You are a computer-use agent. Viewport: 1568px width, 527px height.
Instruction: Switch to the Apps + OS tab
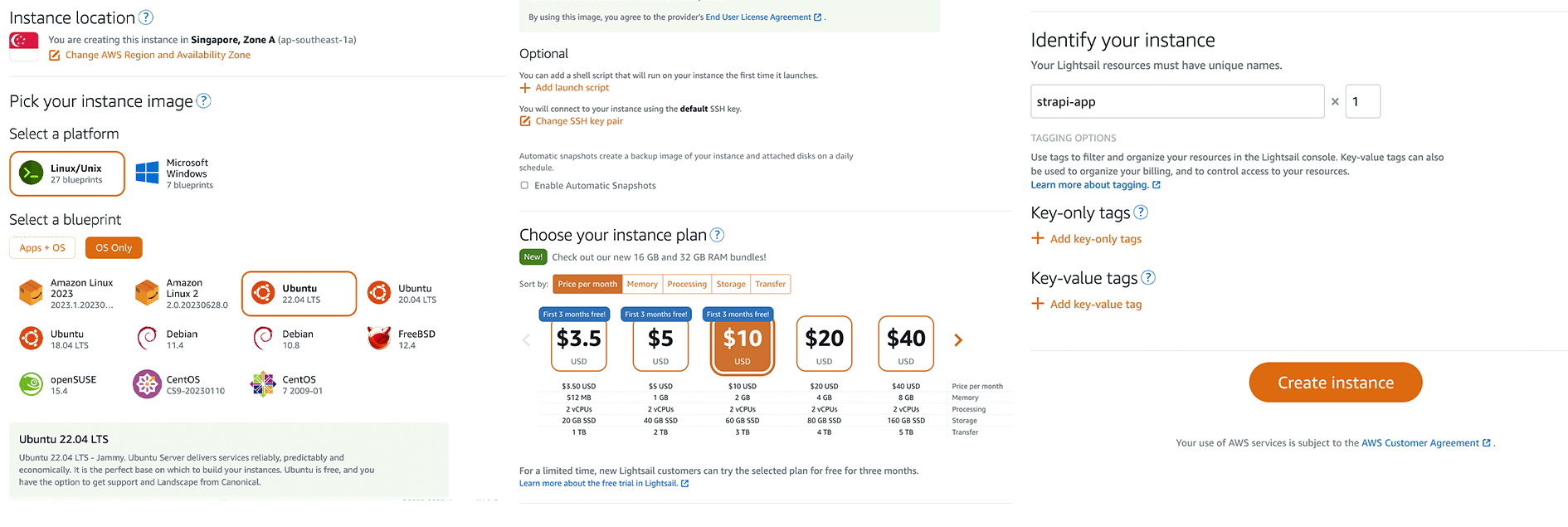(42, 248)
